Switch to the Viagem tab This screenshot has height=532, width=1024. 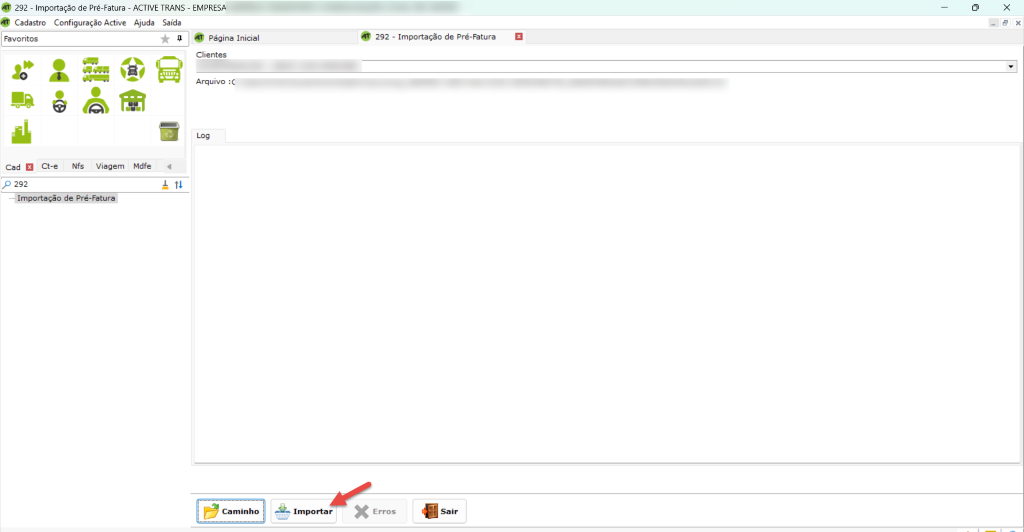click(x=110, y=166)
